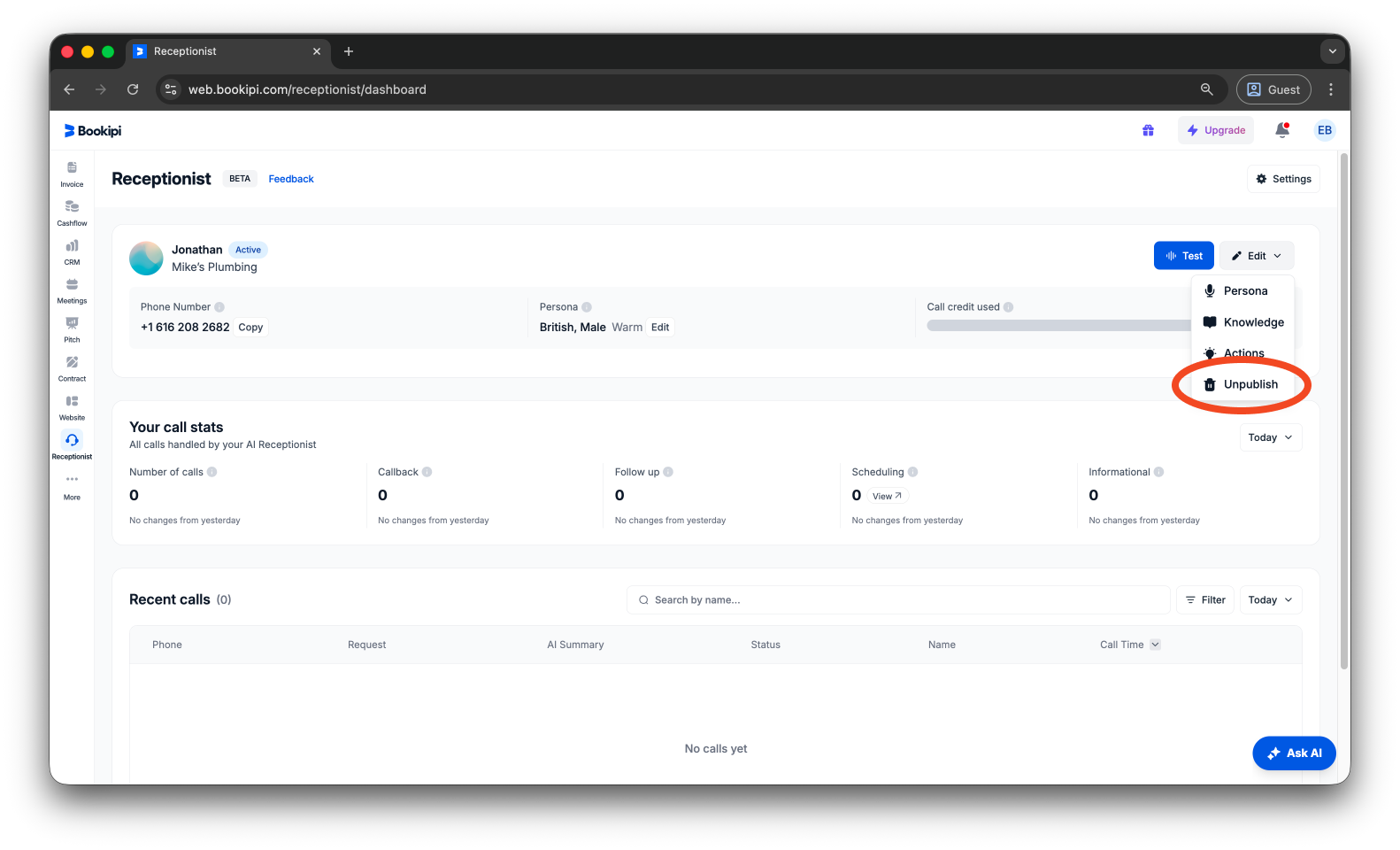The height and width of the screenshot is (850, 1400).
Task: Click the Ask AI button
Action: [1294, 753]
